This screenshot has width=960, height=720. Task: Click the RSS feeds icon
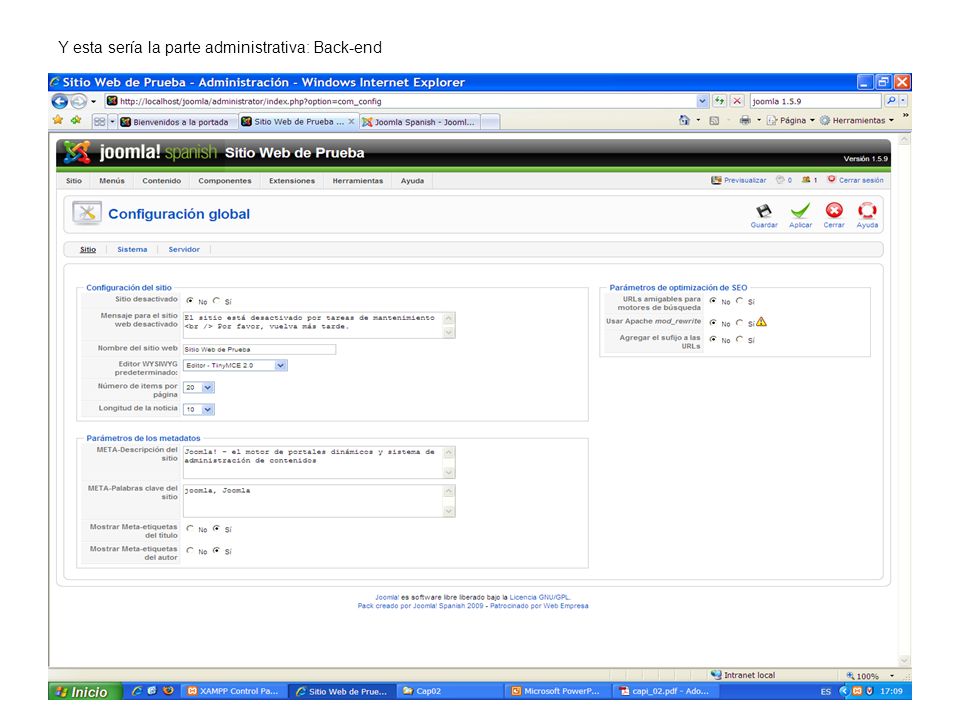point(714,121)
